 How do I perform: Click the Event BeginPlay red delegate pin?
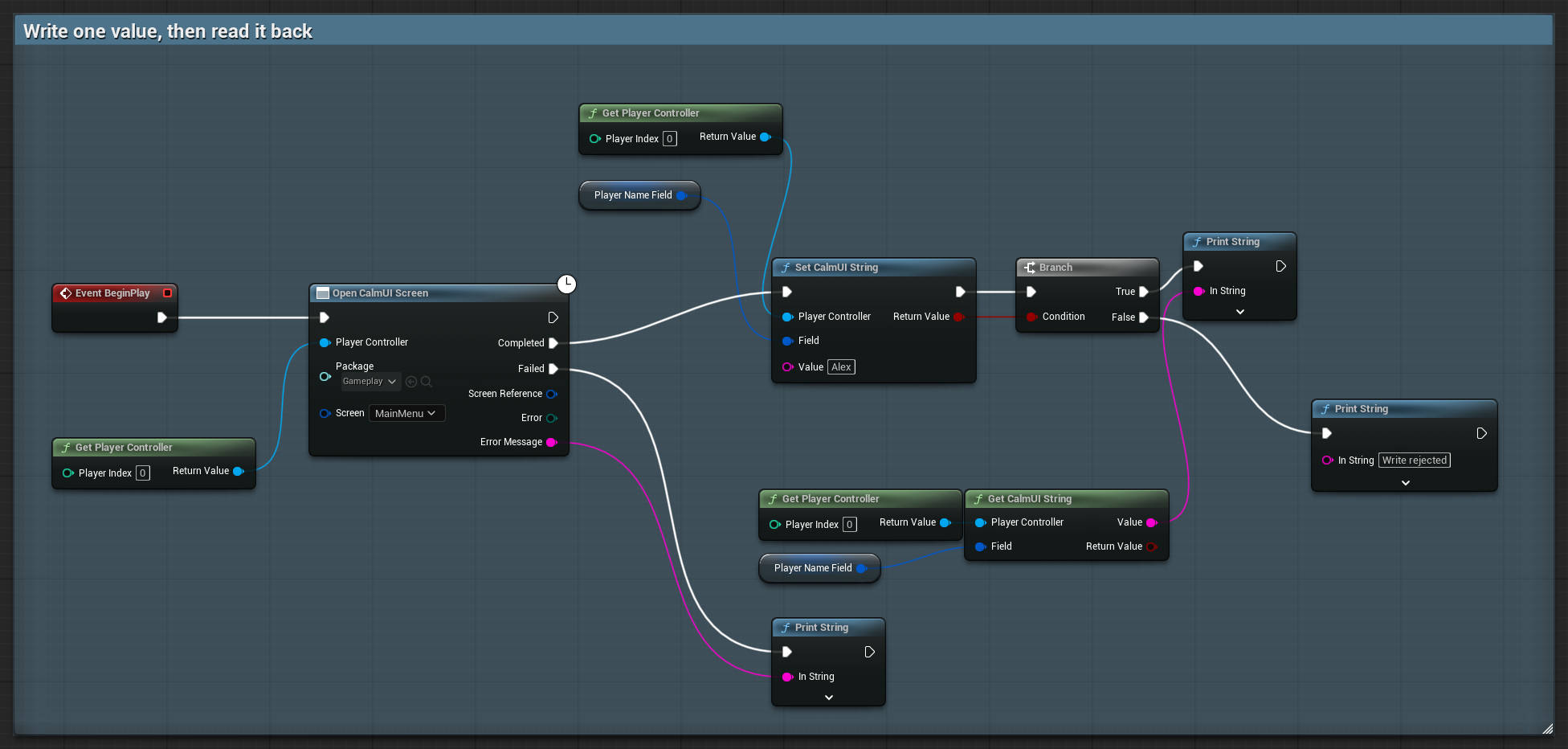167,293
